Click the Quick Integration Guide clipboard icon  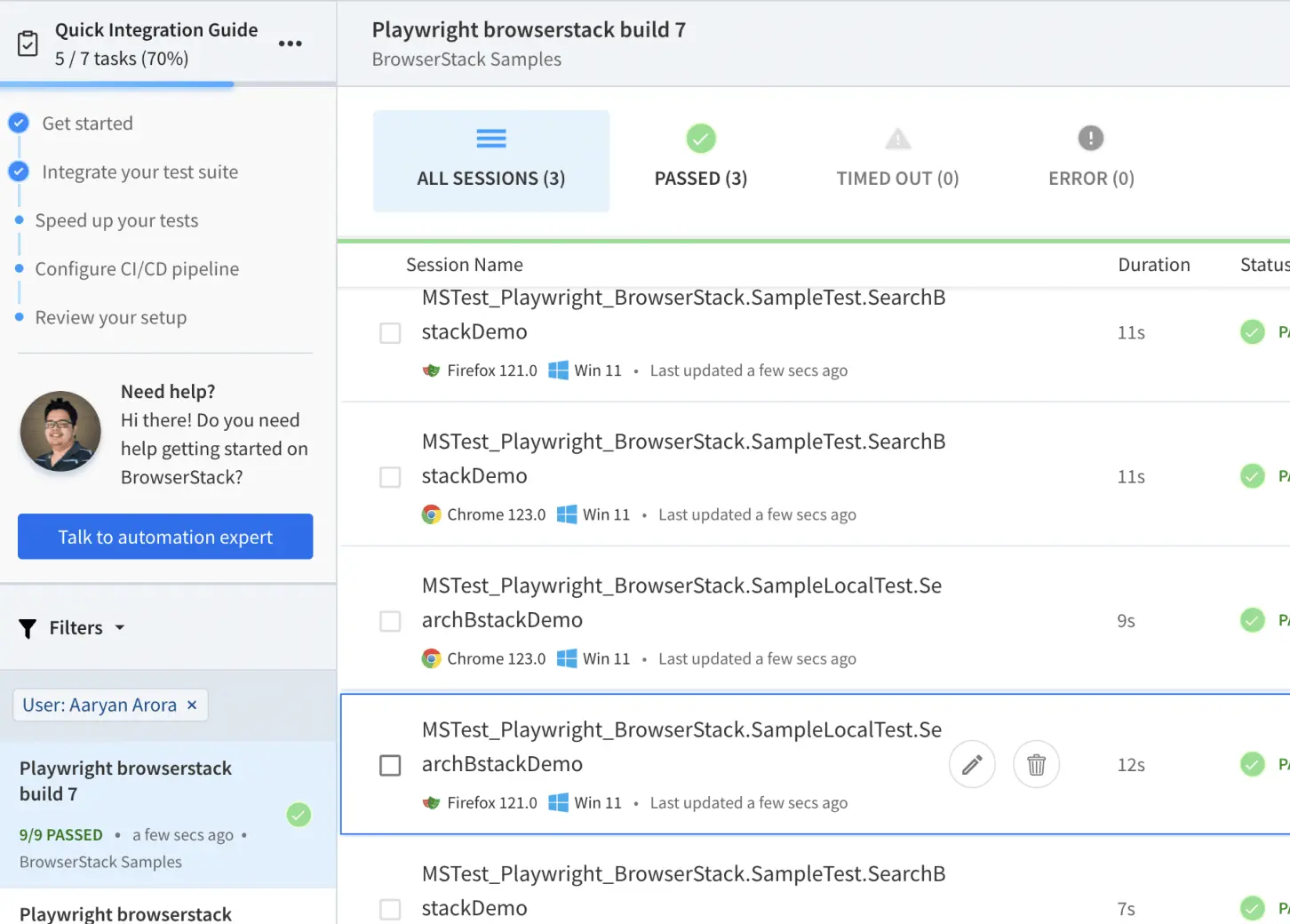[x=28, y=44]
